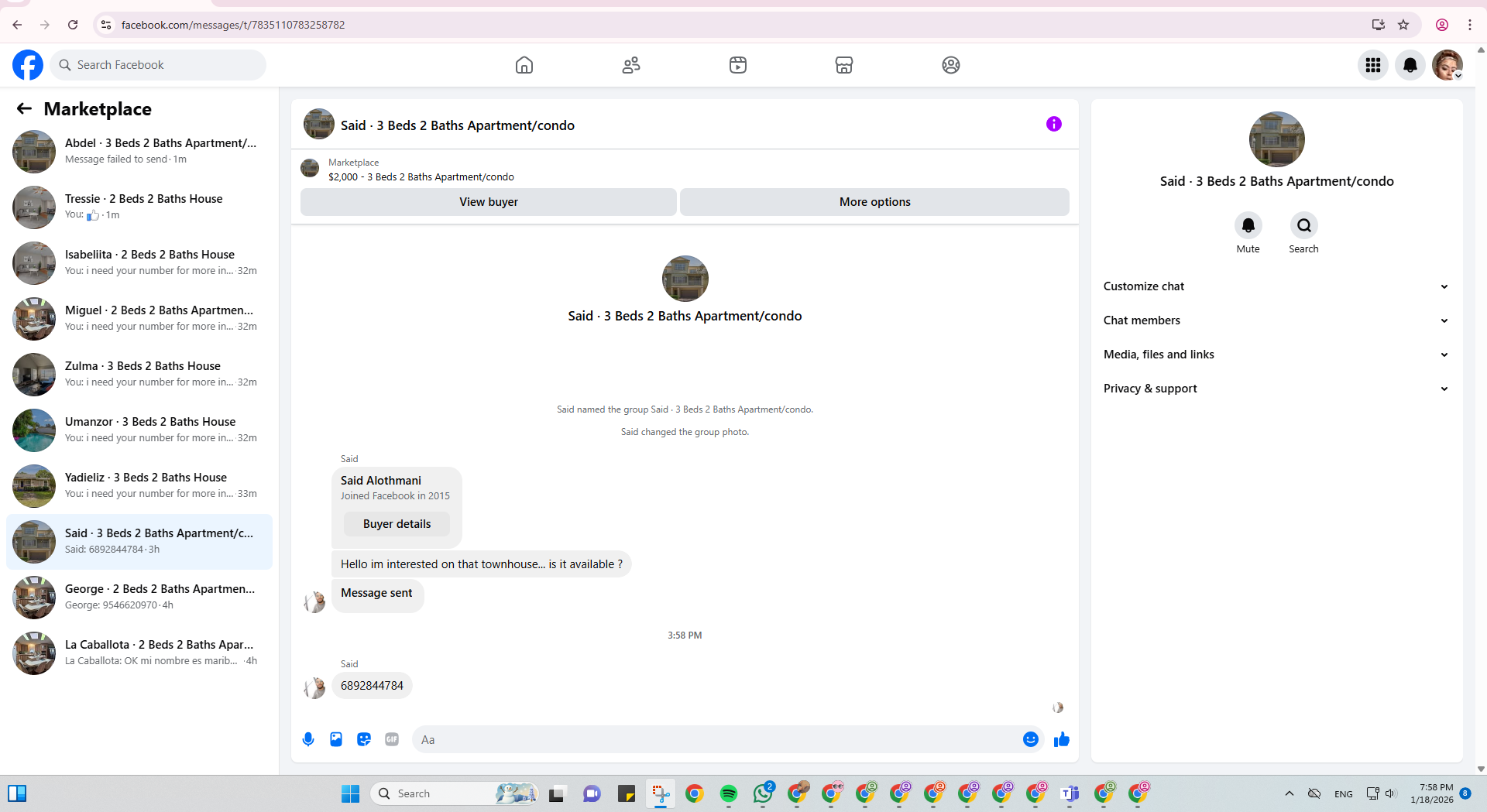Choose a GIF icon
1487x812 pixels.
tap(392, 739)
